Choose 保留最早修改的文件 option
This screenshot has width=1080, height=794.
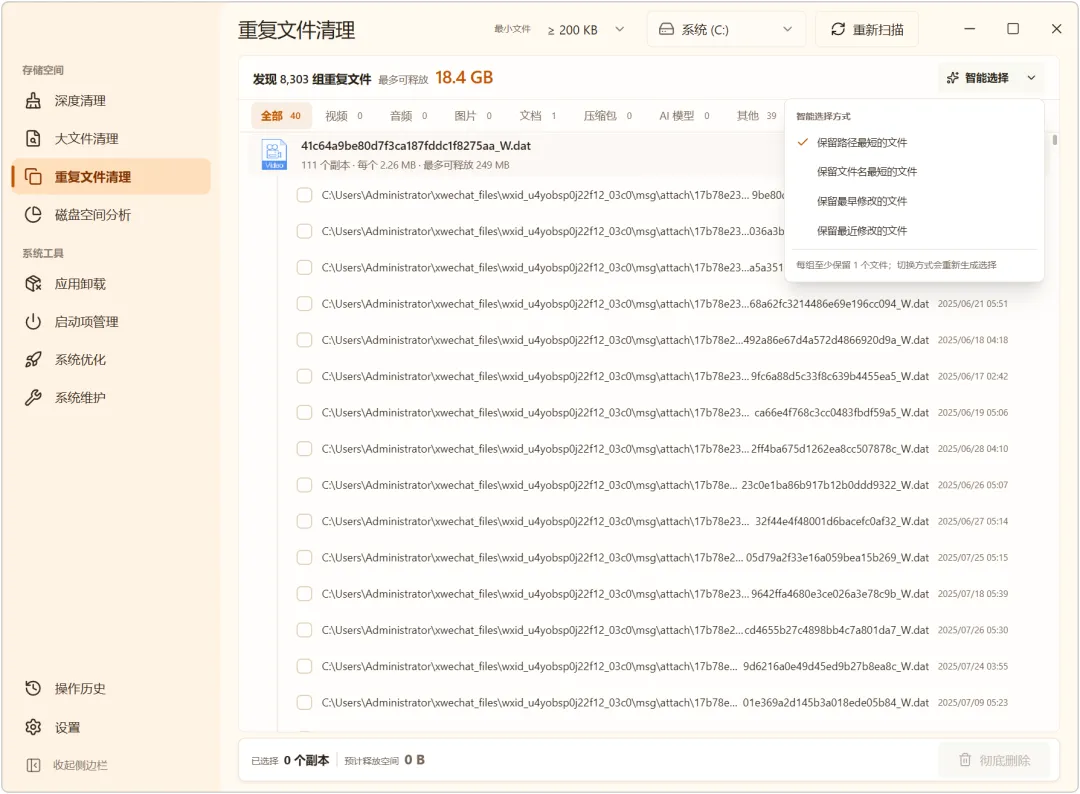[914, 201]
